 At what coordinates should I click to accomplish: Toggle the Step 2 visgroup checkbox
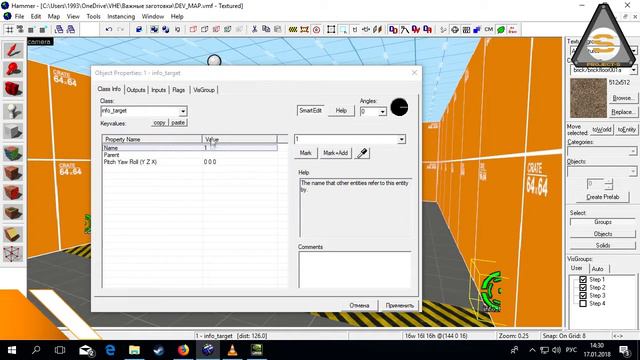click(x=583, y=287)
